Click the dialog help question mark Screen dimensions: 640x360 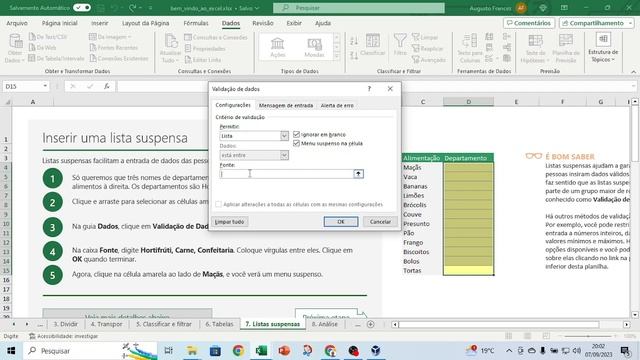click(x=369, y=89)
